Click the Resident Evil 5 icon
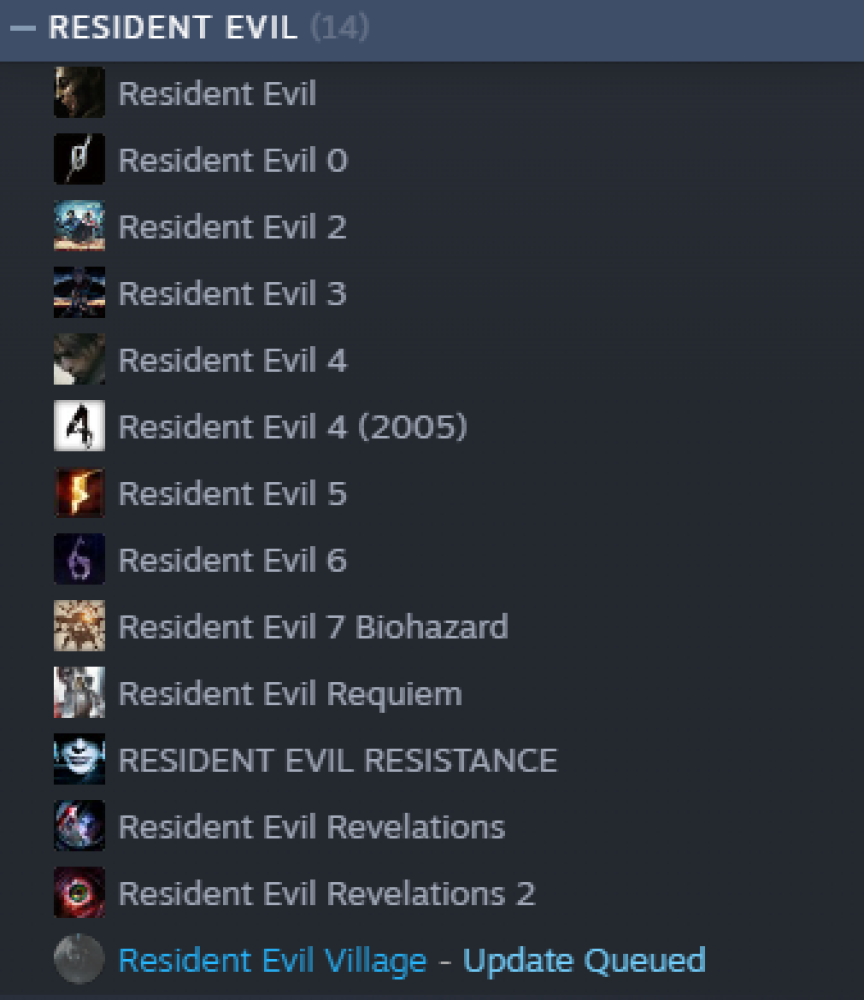Viewport: 864px width, 1000px height. coord(79,493)
